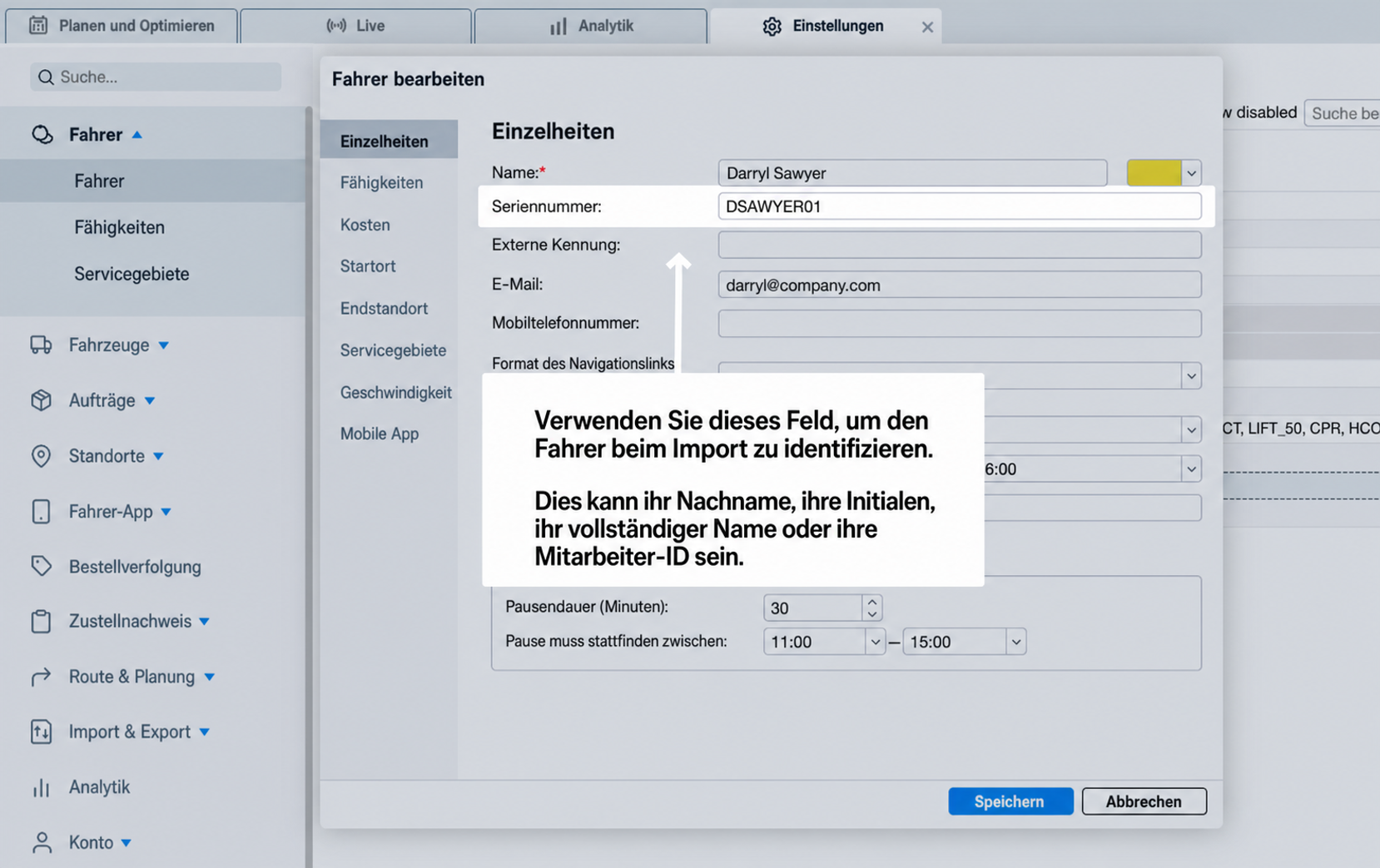Collapse the Fahrer sidebar section arrow

tap(137, 134)
